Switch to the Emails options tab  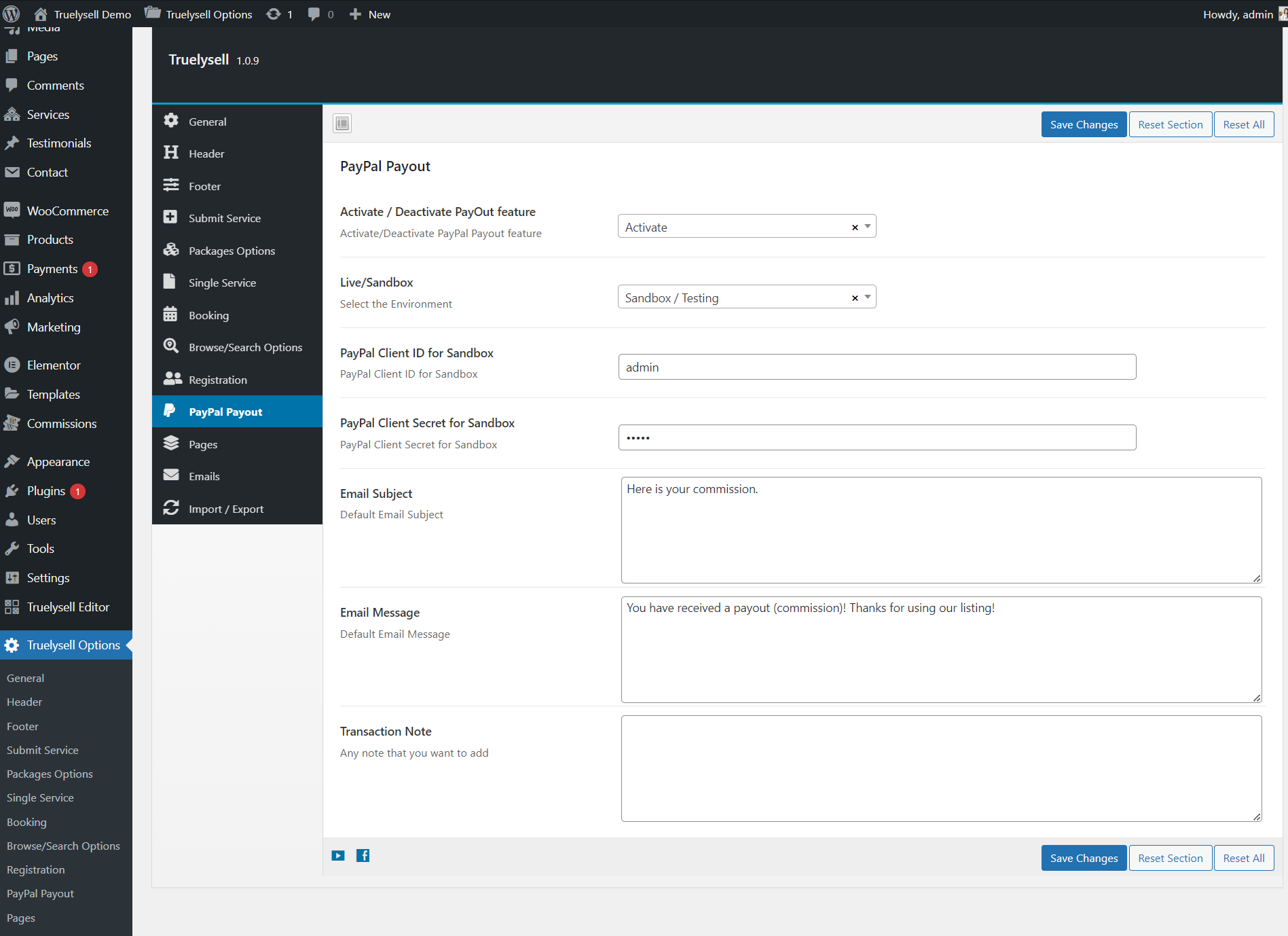pyautogui.click(x=204, y=476)
